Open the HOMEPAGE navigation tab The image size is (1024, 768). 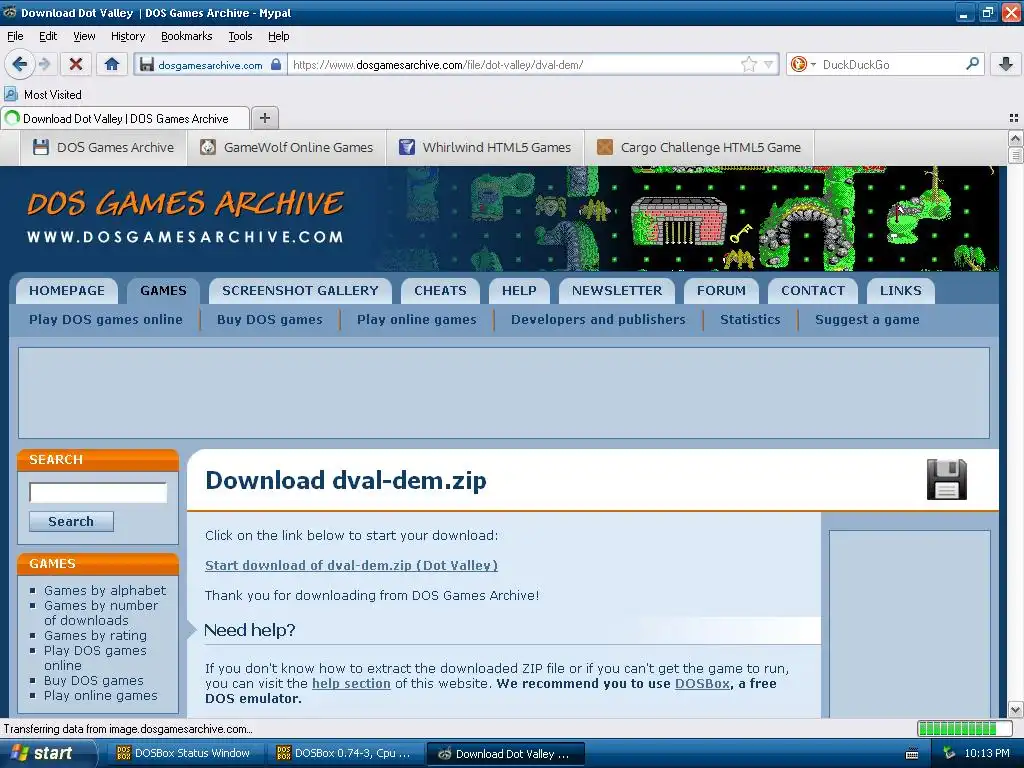(67, 291)
